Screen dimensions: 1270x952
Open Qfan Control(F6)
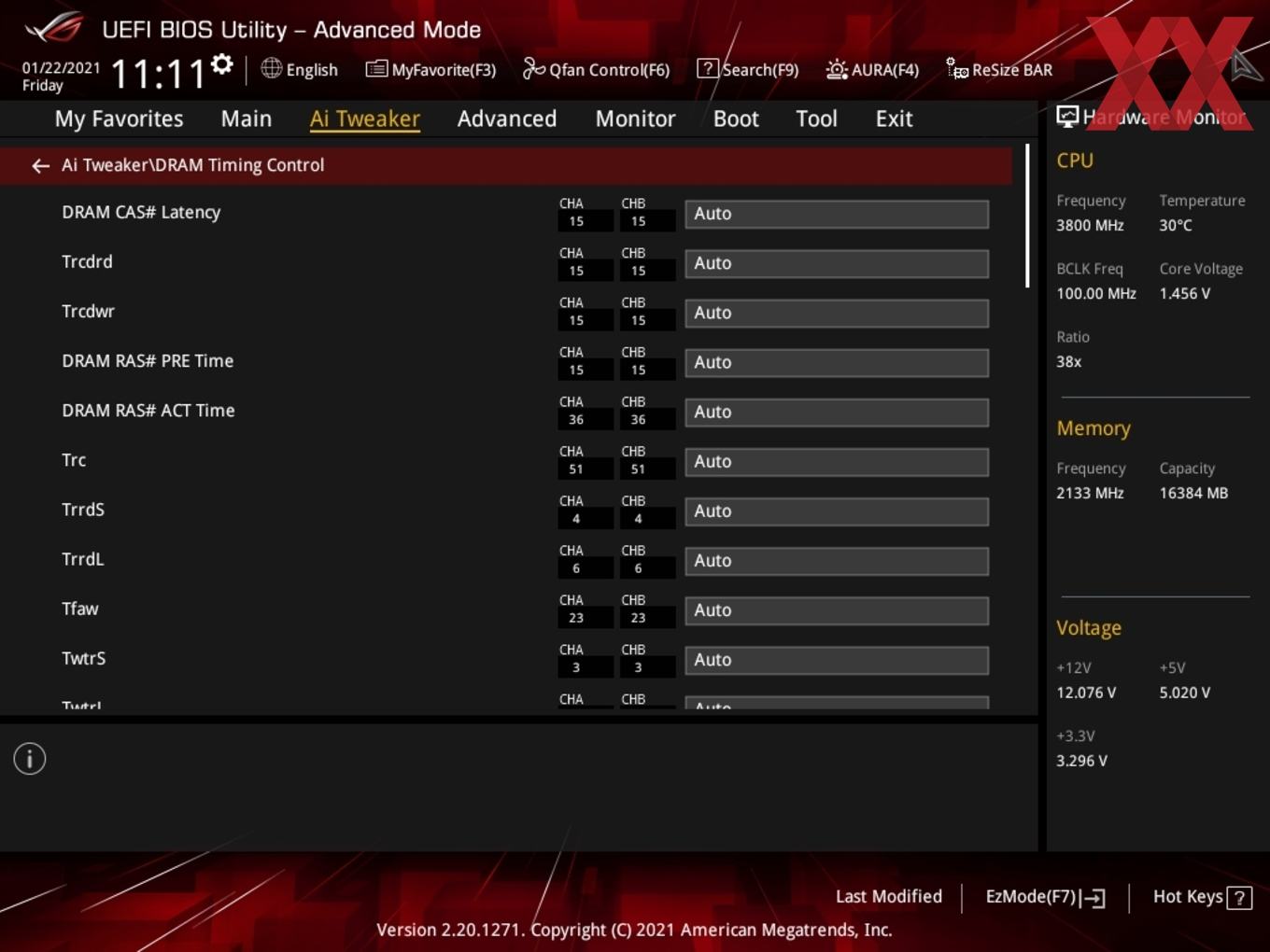pos(596,69)
